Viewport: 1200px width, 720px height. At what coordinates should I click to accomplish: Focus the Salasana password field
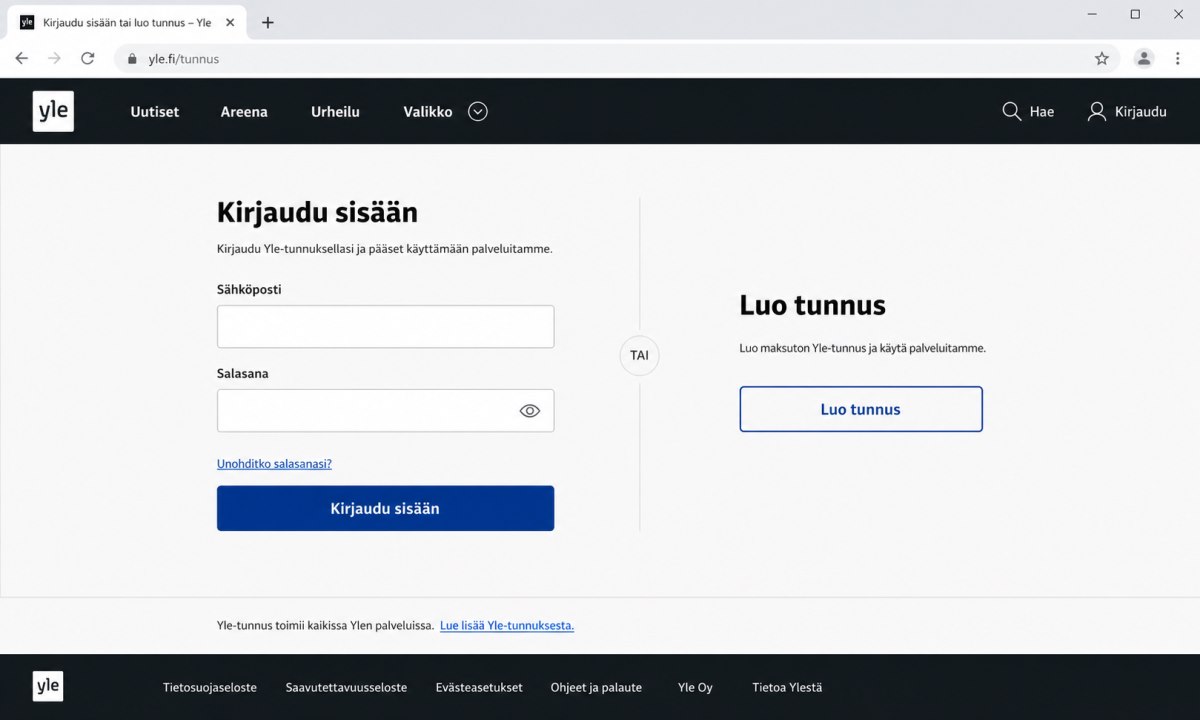coord(385,410)
